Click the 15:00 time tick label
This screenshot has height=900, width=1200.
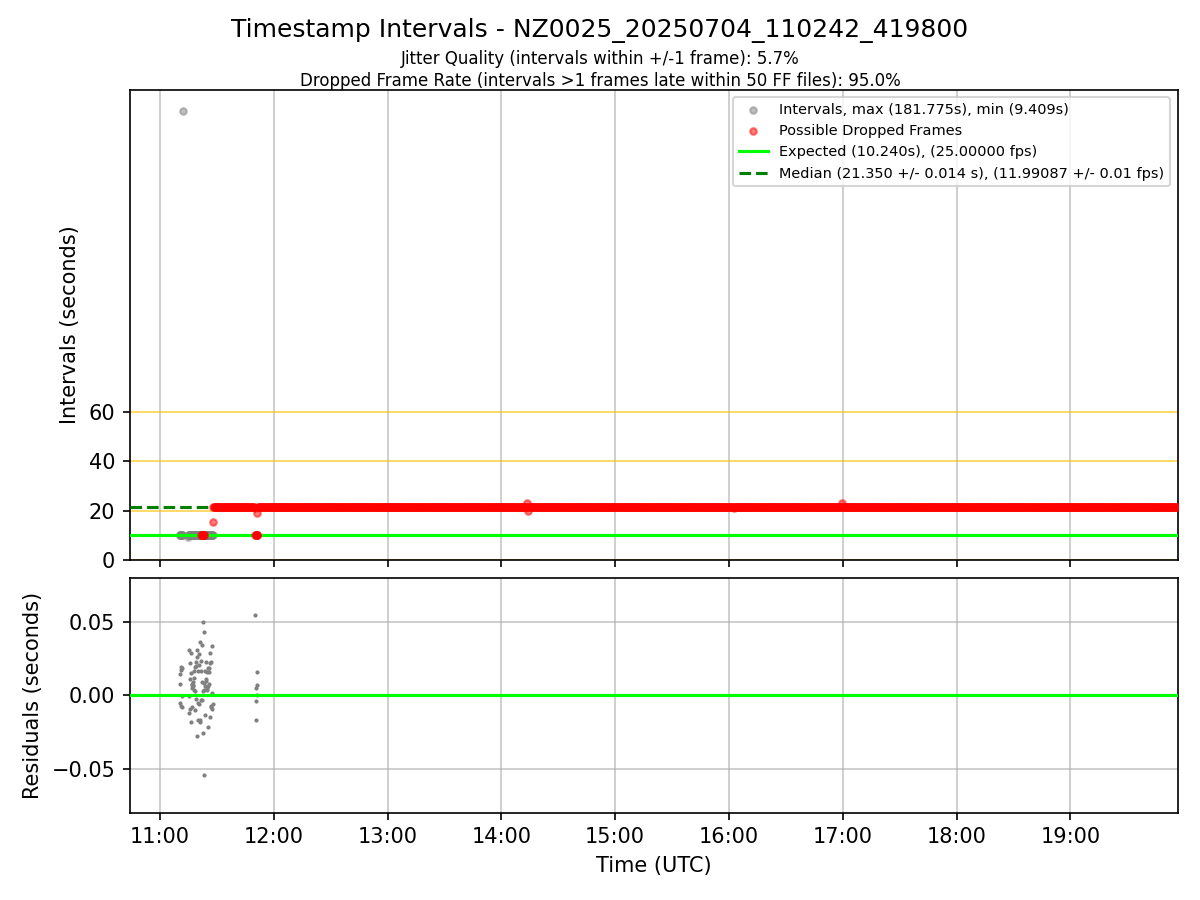point(615,836)
